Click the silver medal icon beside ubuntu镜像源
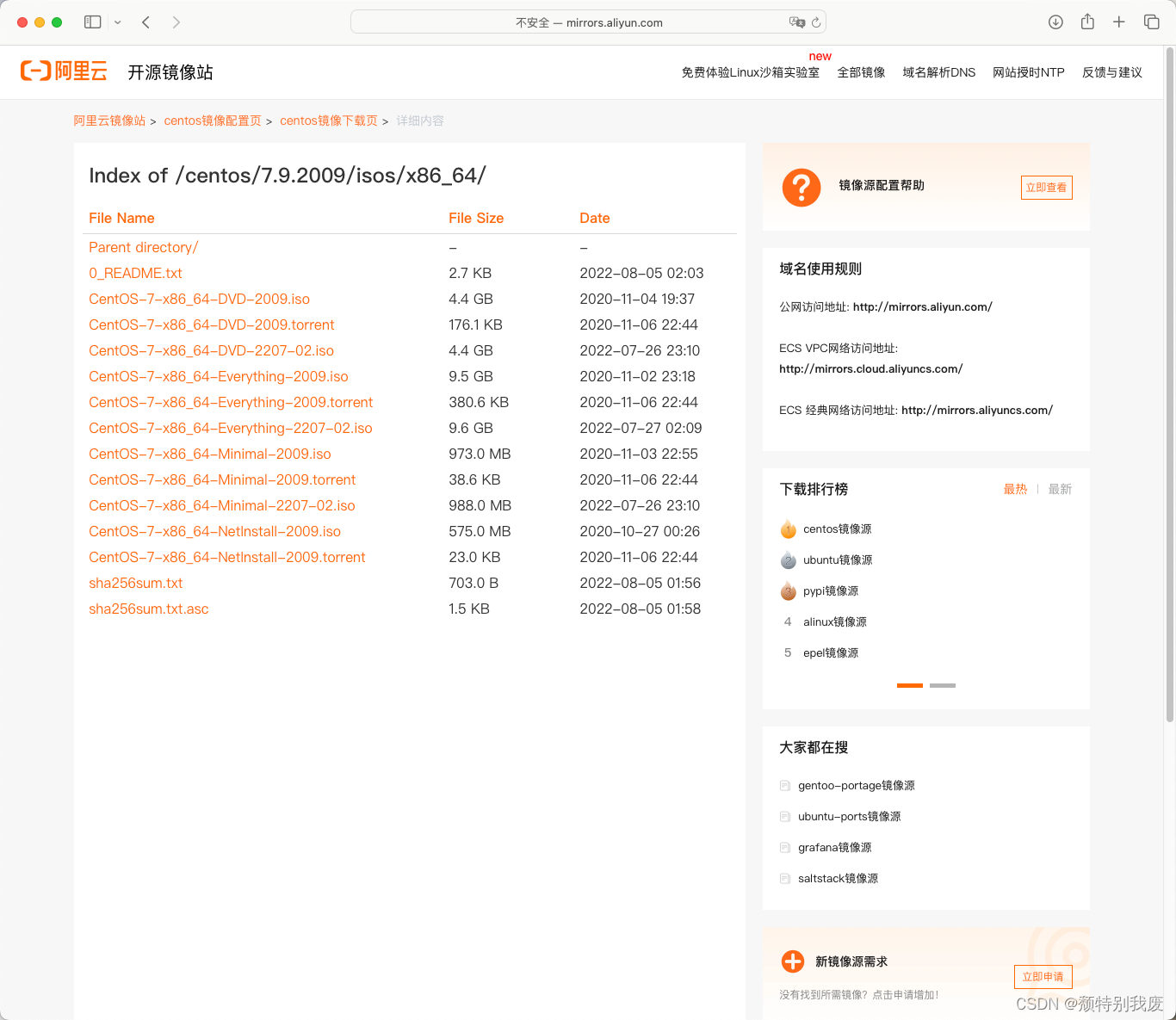This screenshot has width=1176, height=1020. 789,559
